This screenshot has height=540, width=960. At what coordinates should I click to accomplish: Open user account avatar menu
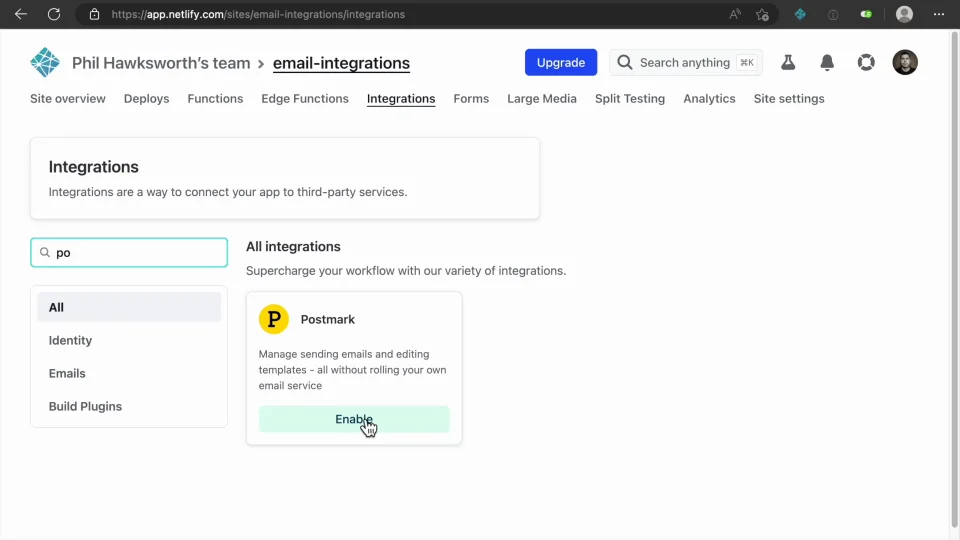click(x=905, y=62)
